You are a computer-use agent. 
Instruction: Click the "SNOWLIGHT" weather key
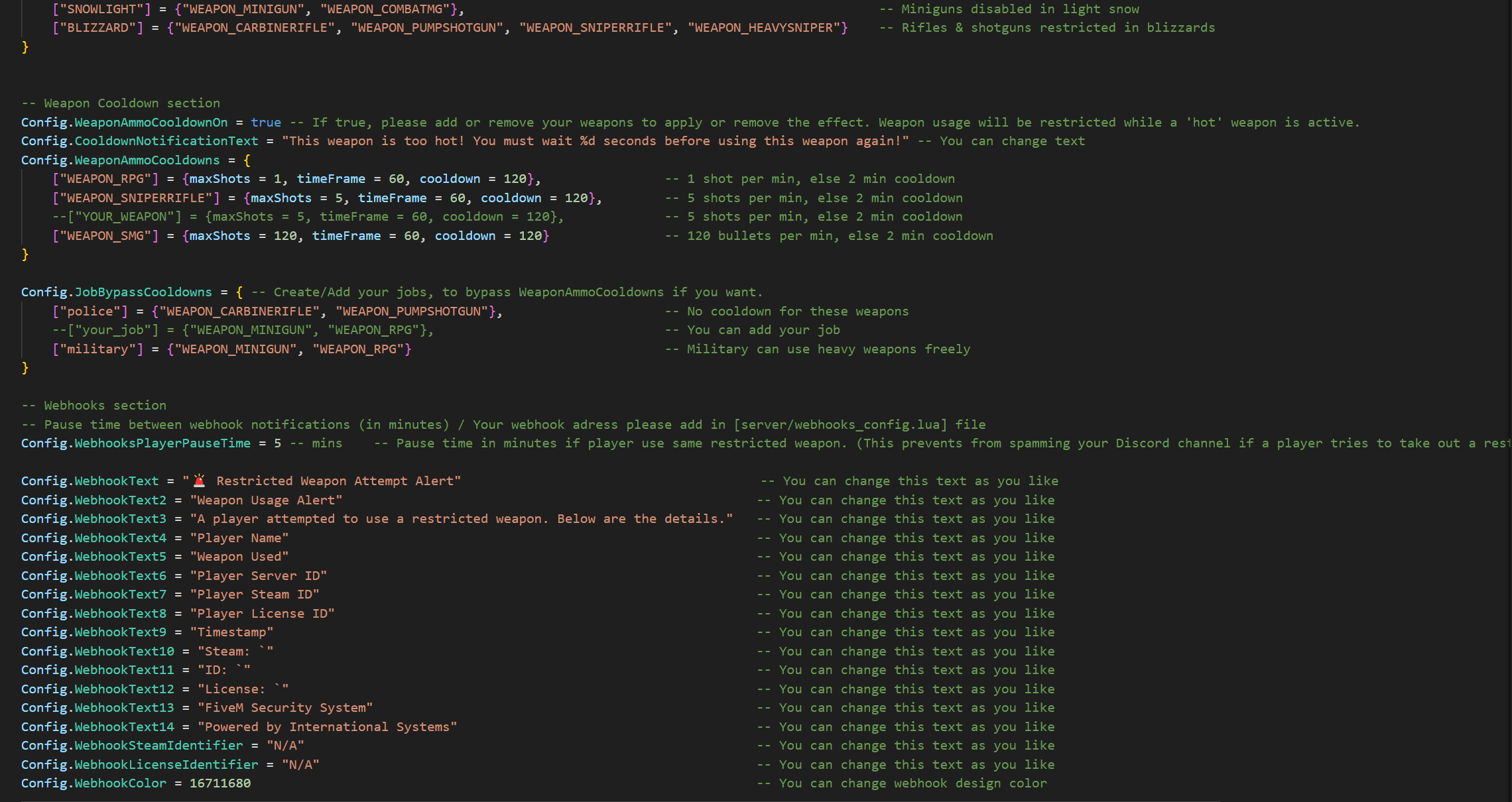point(101,9)
